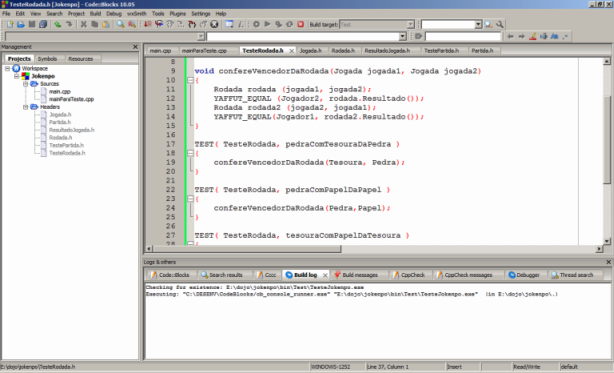
Task: Click the incremental search input field
Action: pos(463,36)
